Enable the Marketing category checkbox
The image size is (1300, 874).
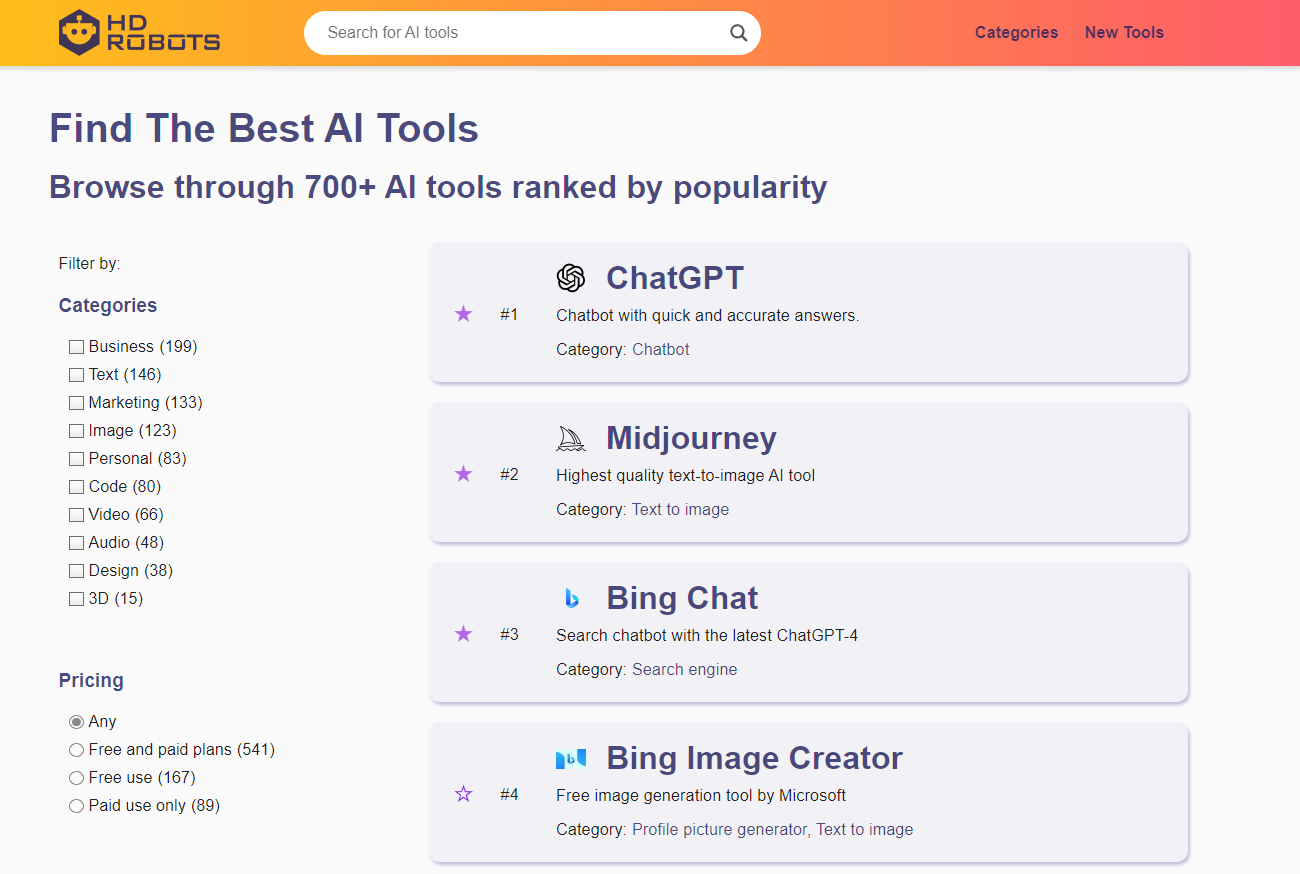[76, 403]
